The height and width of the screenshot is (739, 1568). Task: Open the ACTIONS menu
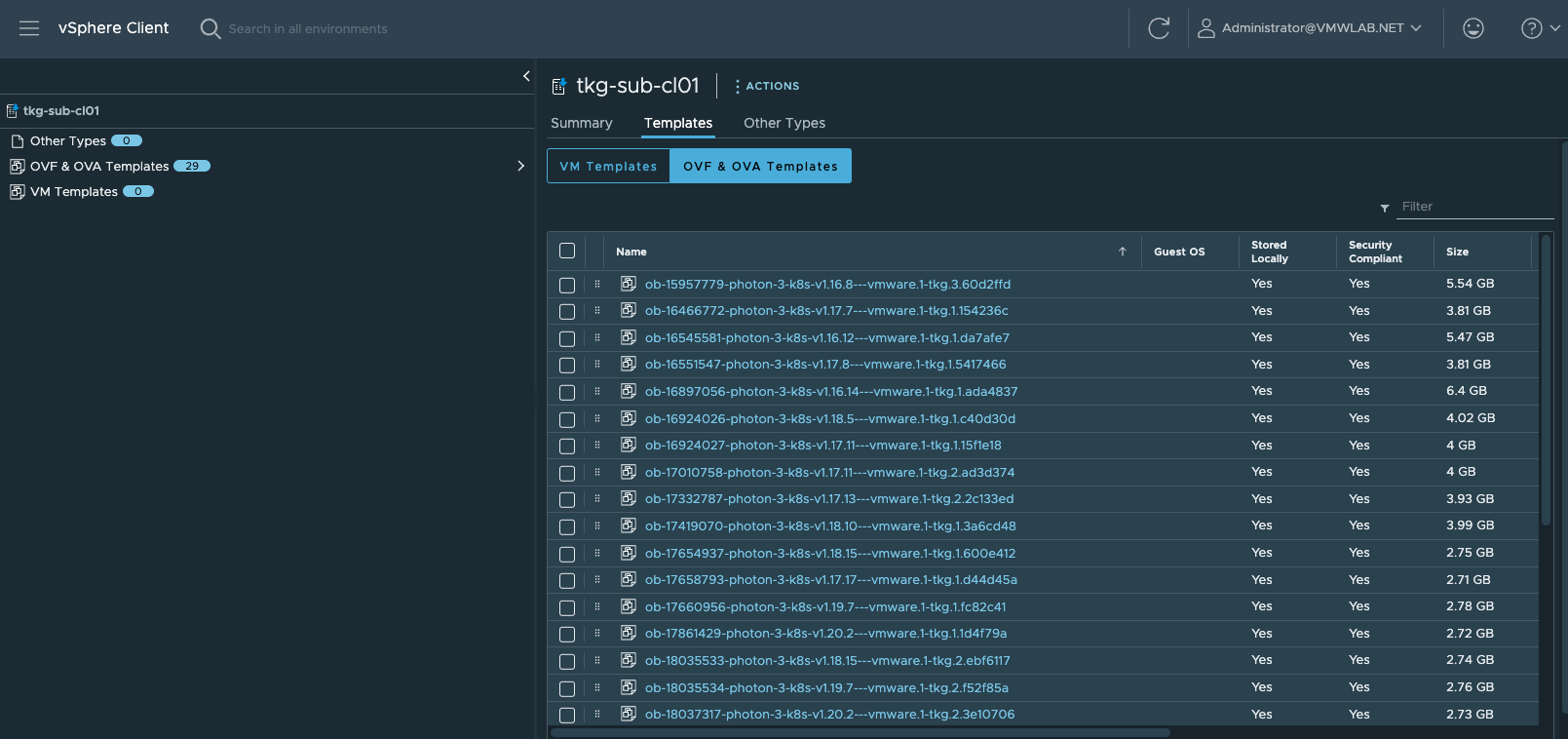[767, 86]
